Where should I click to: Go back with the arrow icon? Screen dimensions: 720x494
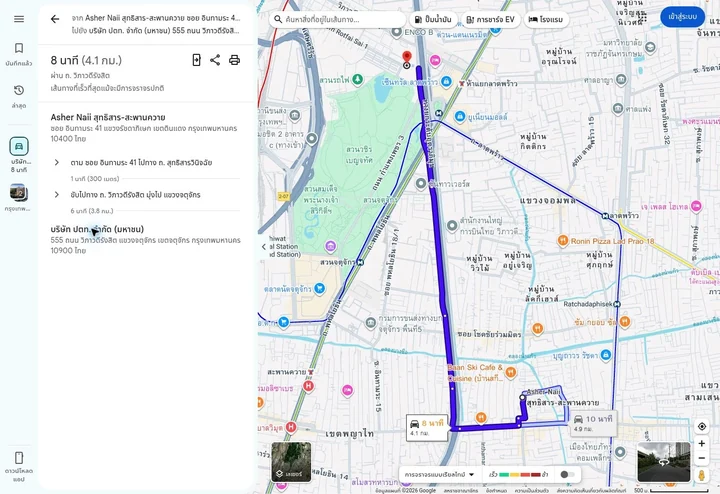click(55, 19)
